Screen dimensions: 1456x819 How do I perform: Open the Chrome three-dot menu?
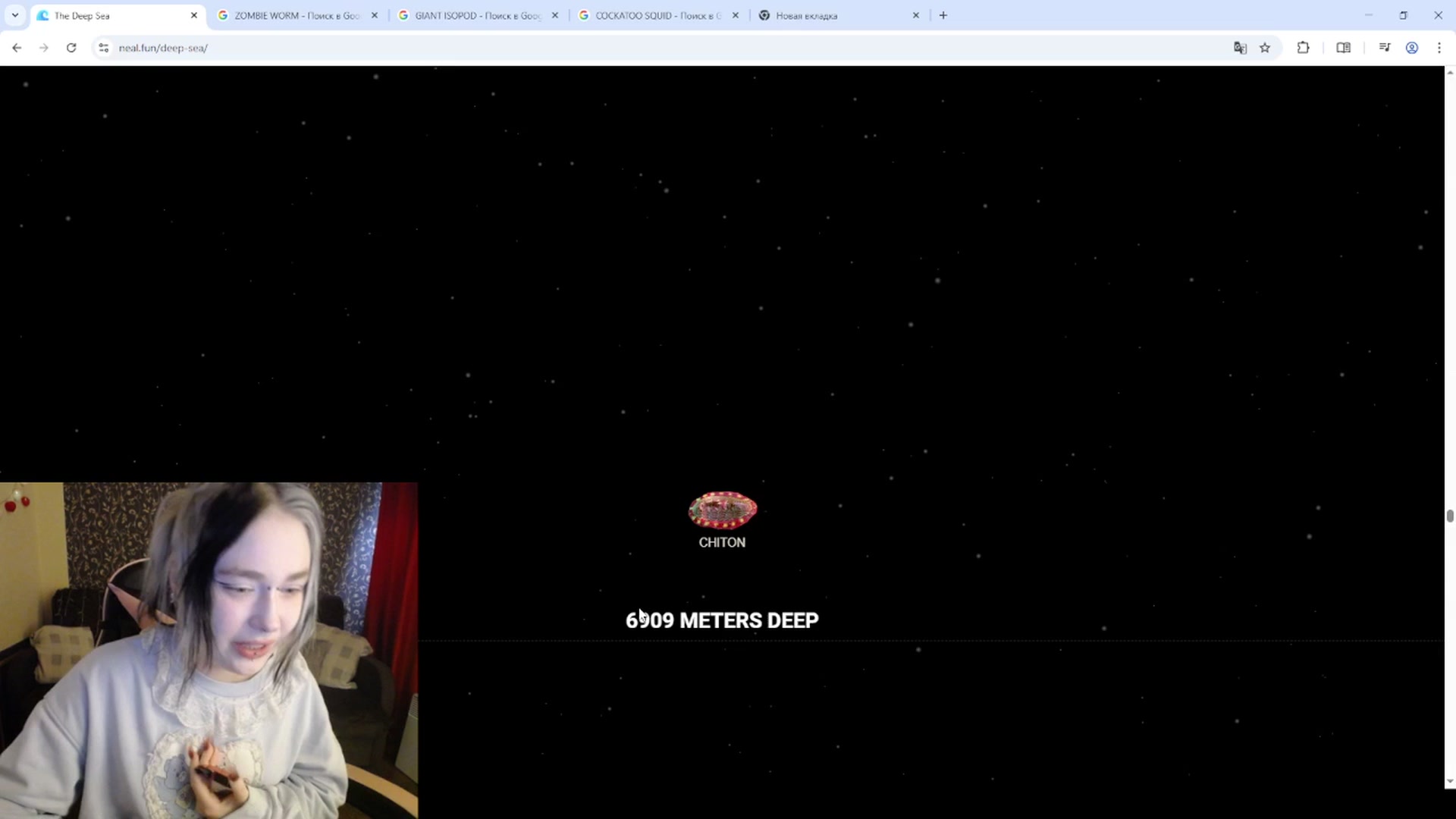click(1439, 48)
